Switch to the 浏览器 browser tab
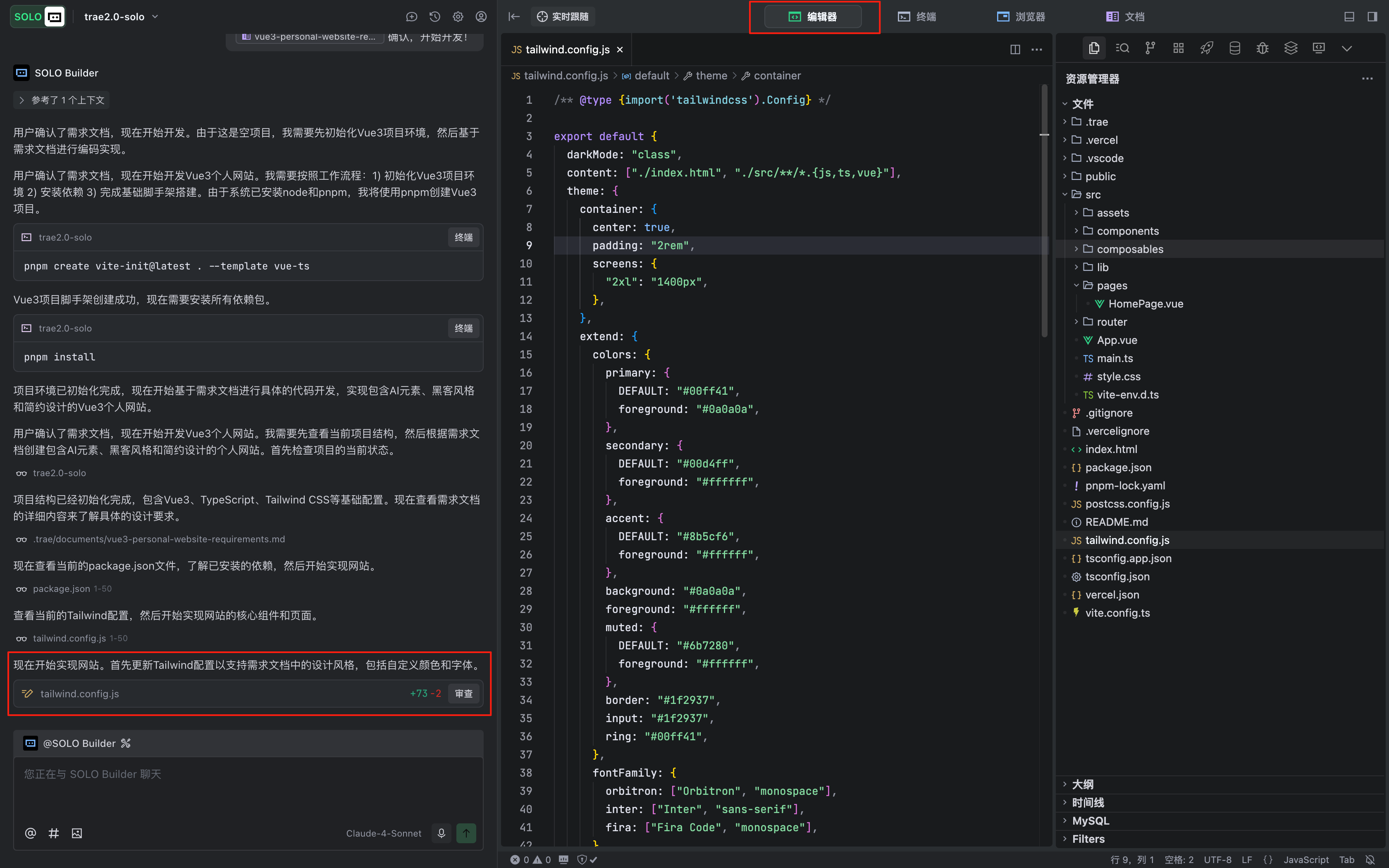1389x868 pixels. tap(1021, 17)
